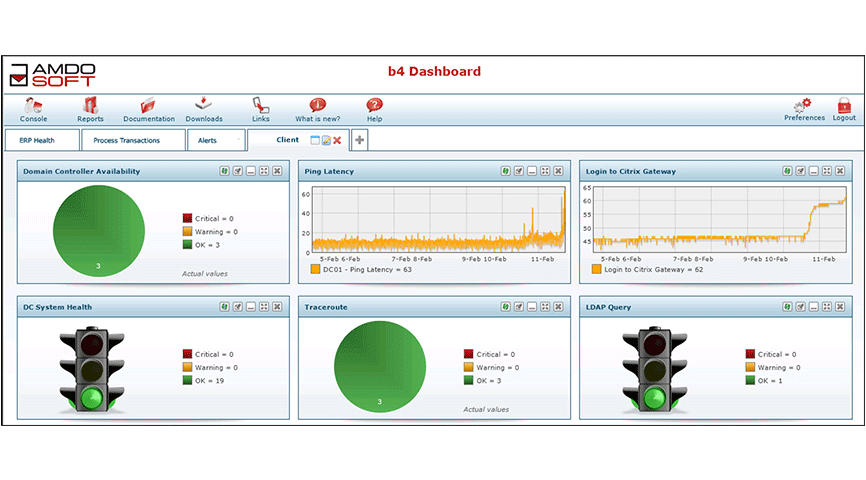Image resolution: width=866 pixels, height=480 pixels.
Task: Edit the Ping Latency panel settings
Action: pos(519,171)
